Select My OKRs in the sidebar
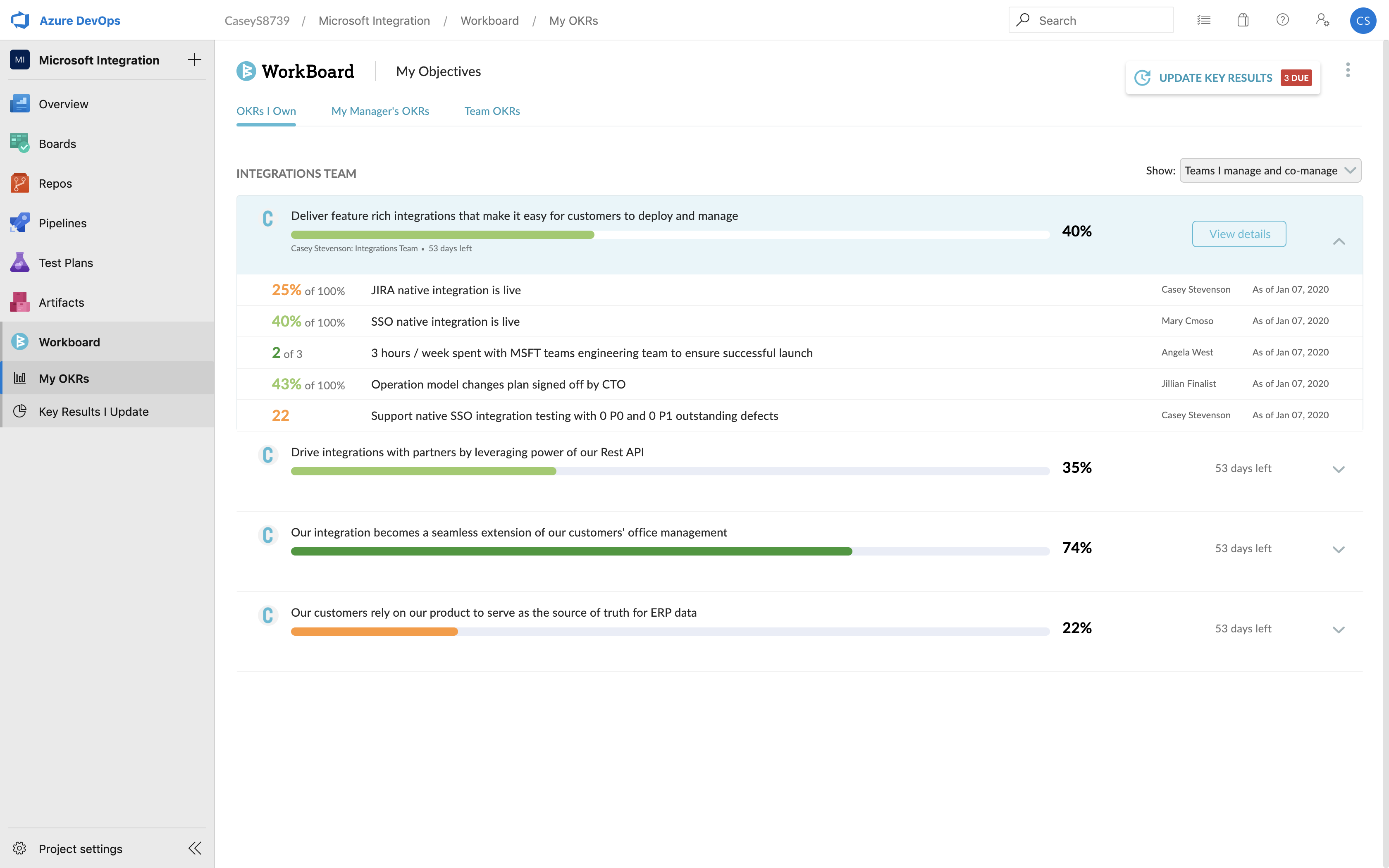This screenshot has width=1389, height=868. [x=107, y=378]
